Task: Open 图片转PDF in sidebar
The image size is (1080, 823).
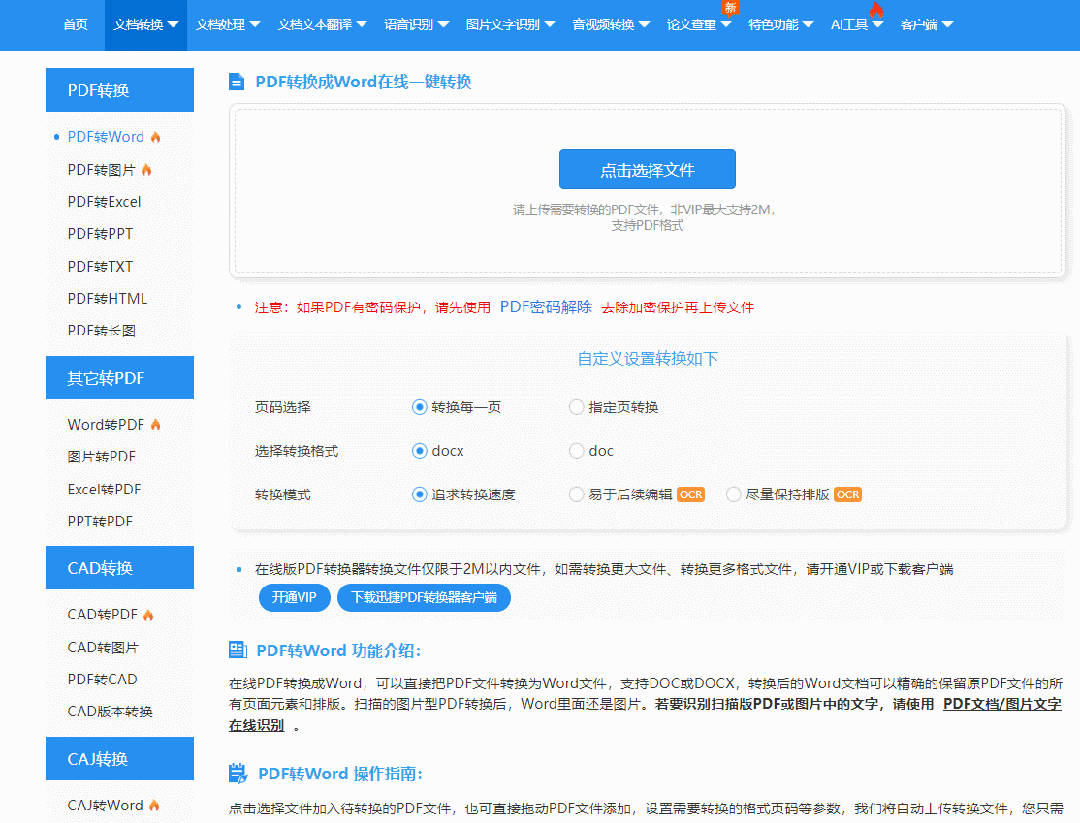Action: click(x=102, y=457)
